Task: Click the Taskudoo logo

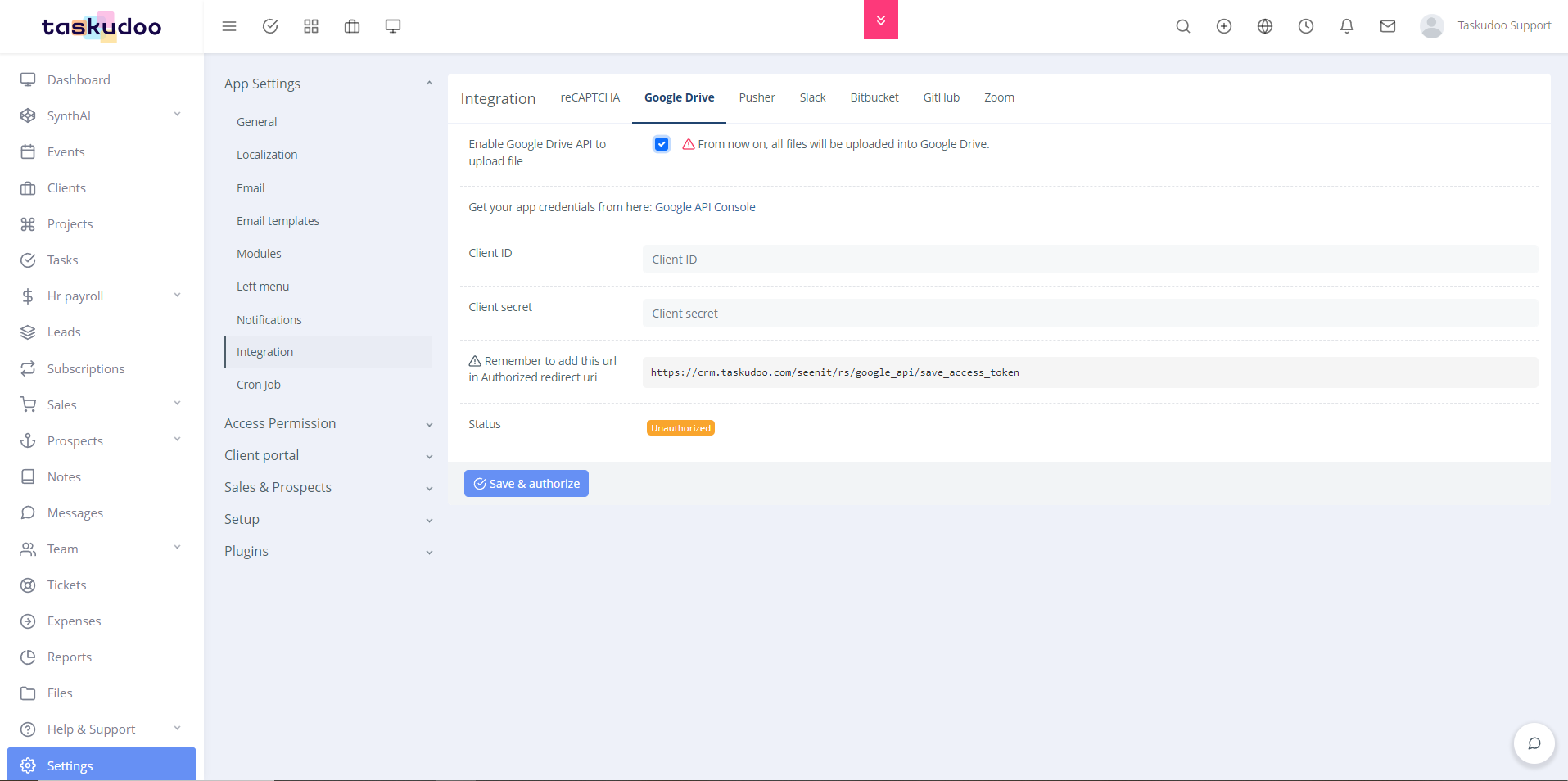Action: [x=102, y=27]
